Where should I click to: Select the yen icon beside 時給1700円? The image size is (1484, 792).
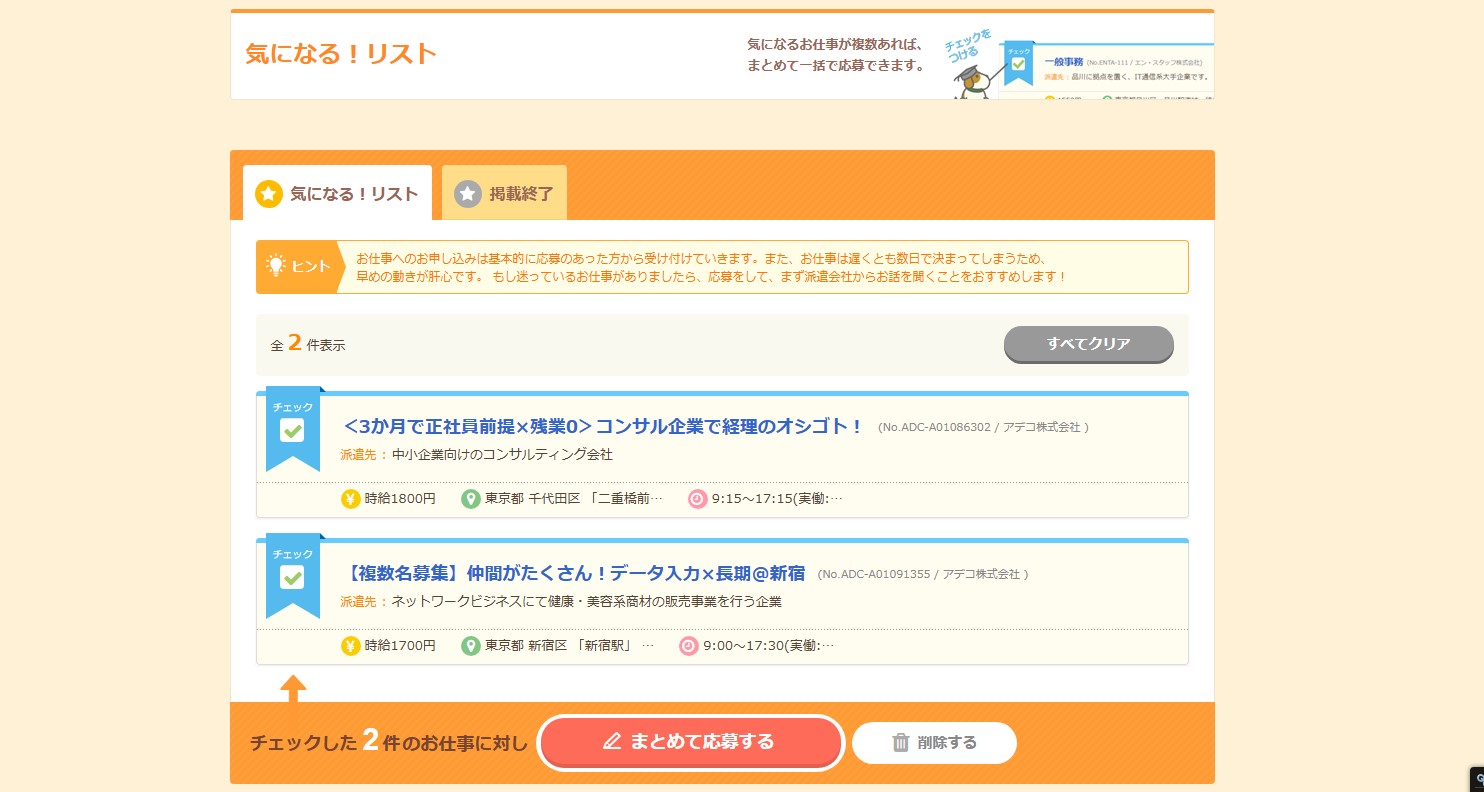click(x=351, y=645)
